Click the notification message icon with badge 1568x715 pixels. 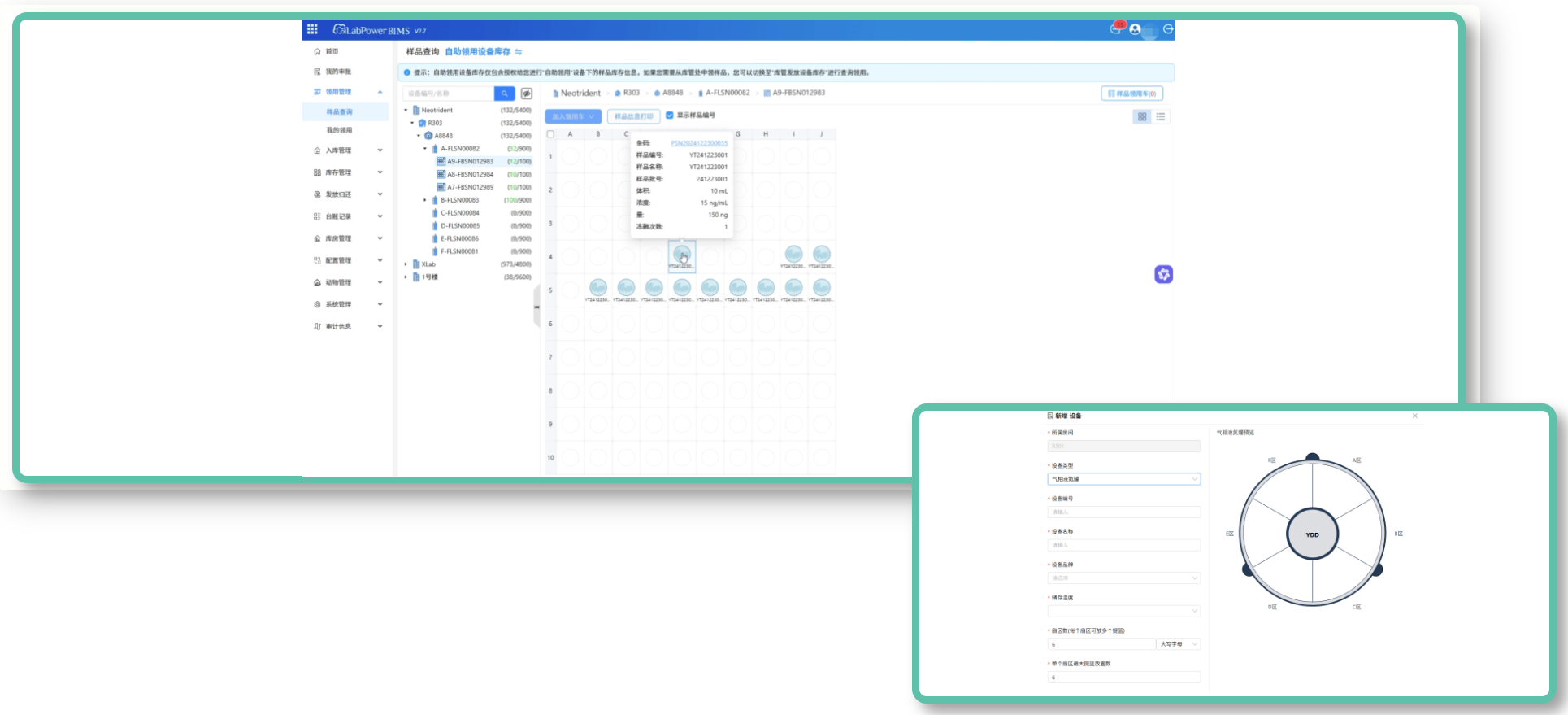pos(1115,29)
